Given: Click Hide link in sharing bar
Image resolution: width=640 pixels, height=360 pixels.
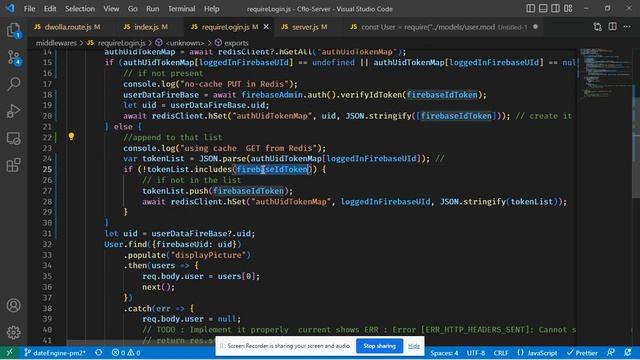Looking at the screenshot, I should pyautogui.click(x=413, y=346).
